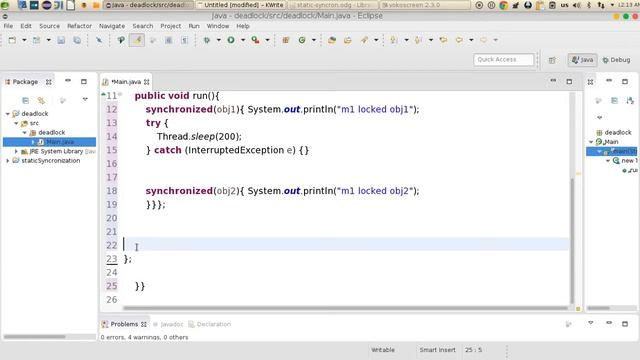This screenshot has width=640, height=360.
Task: Switch to the Declaration tab
Action: [210, 324]
